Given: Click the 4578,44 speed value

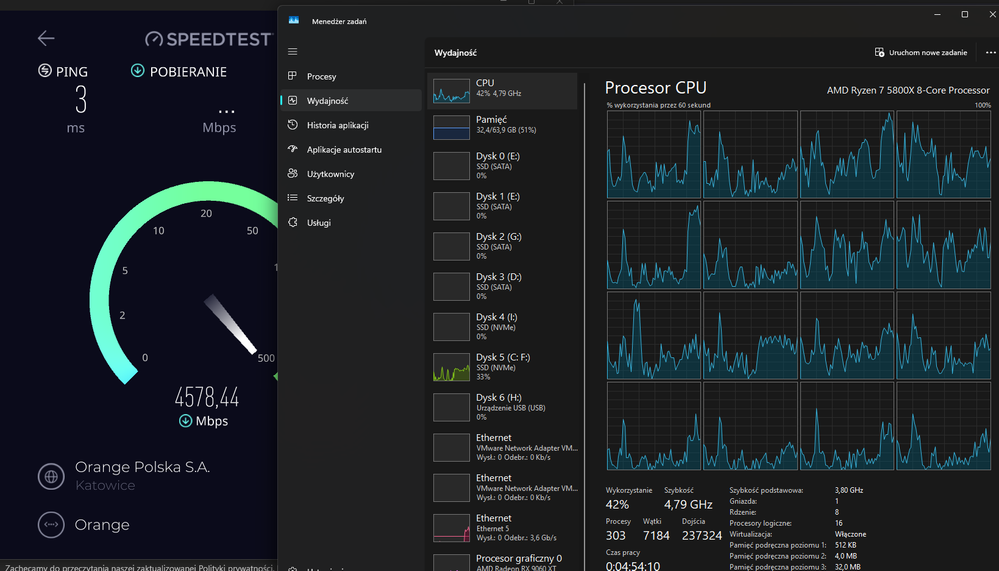Looking at the screenshot, I should click(x=207, y=398).
